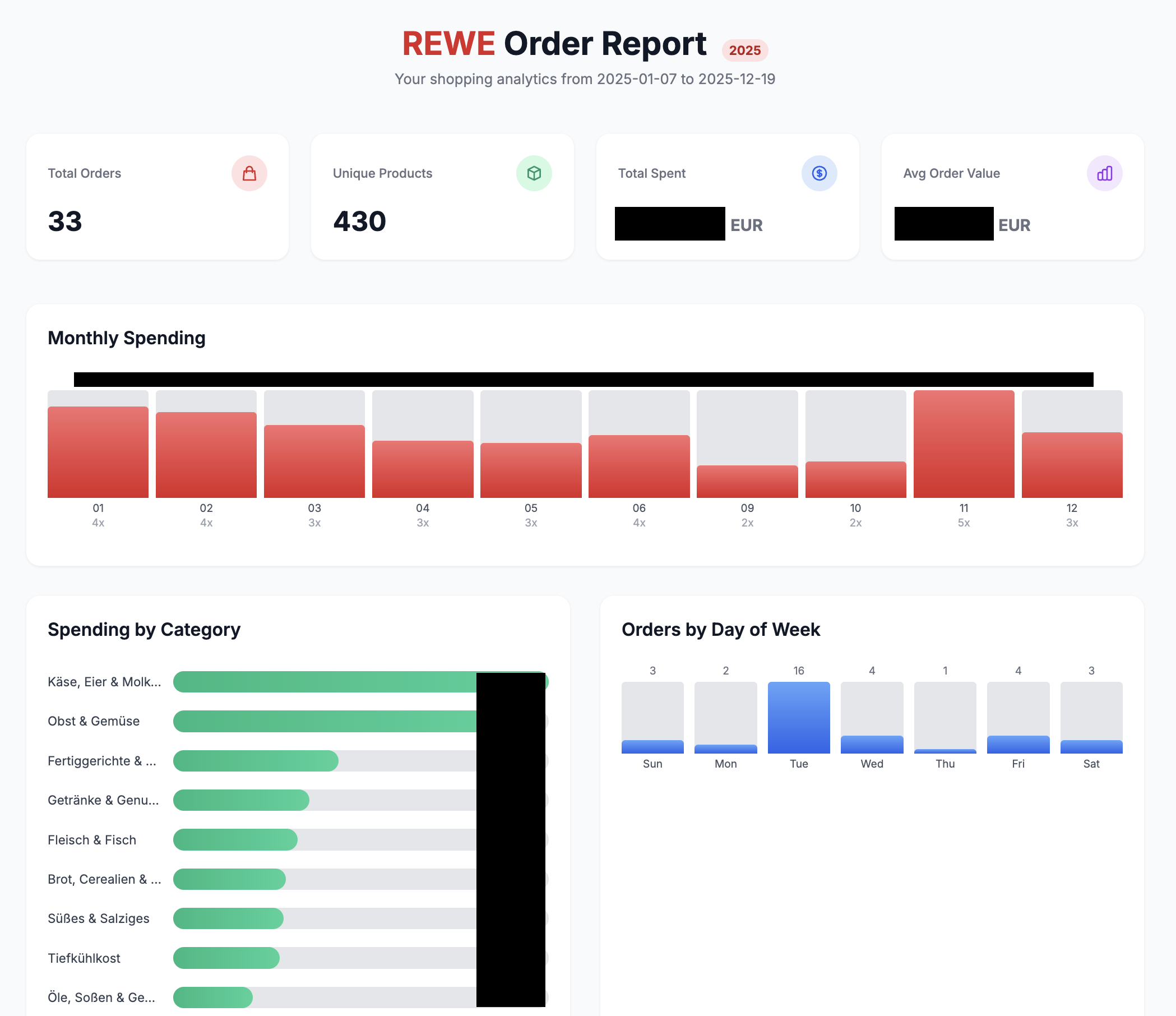Select the January monthly spending bar
The image size is (1176, 1016).
pyautogui.click(x=98, y=452)
